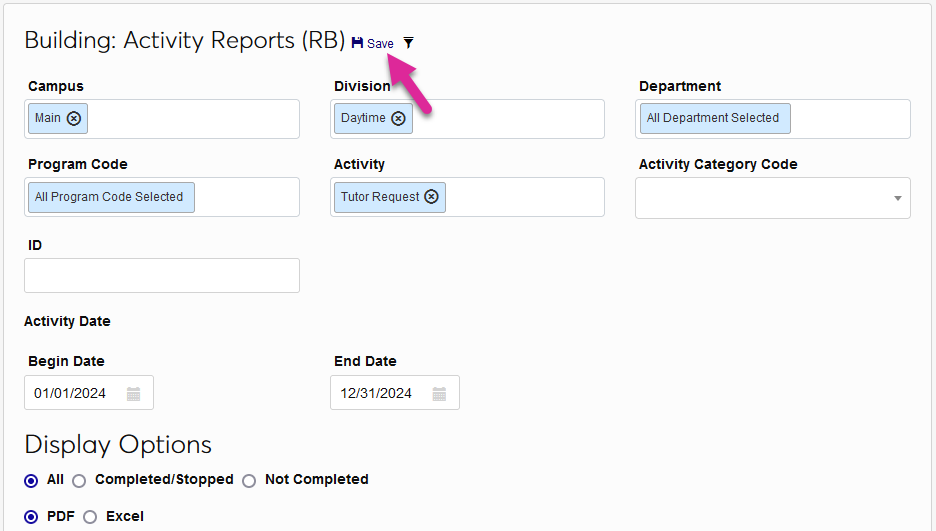Screen dimensions: 936x531
Task: Select the All display option
Action: point(31,481)
